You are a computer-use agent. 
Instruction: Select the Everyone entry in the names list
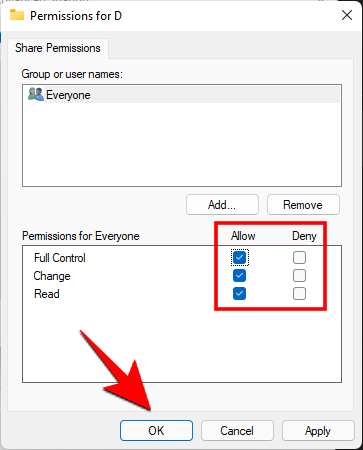182,95
